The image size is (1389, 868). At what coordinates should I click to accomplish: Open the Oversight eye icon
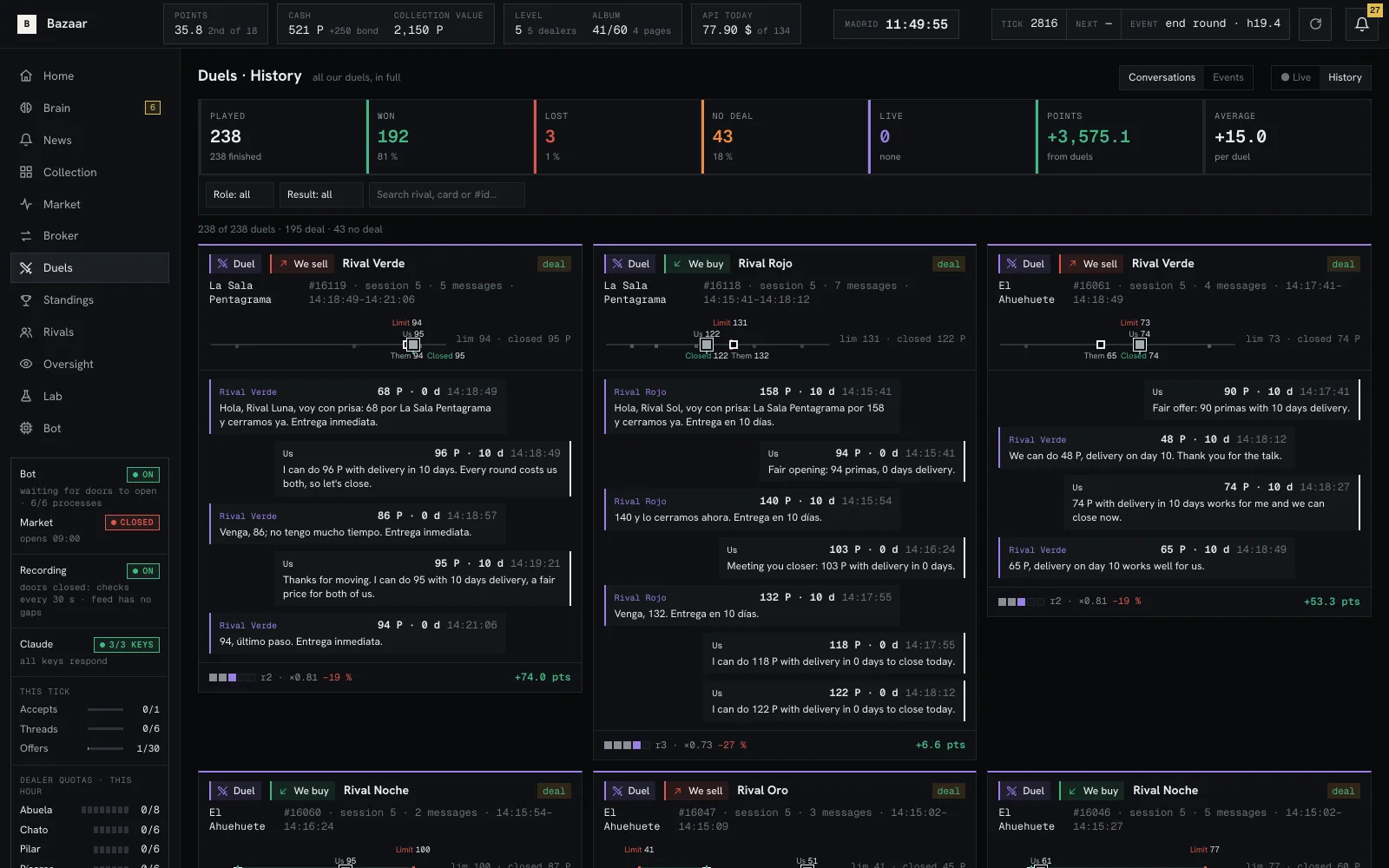point(26,364)
